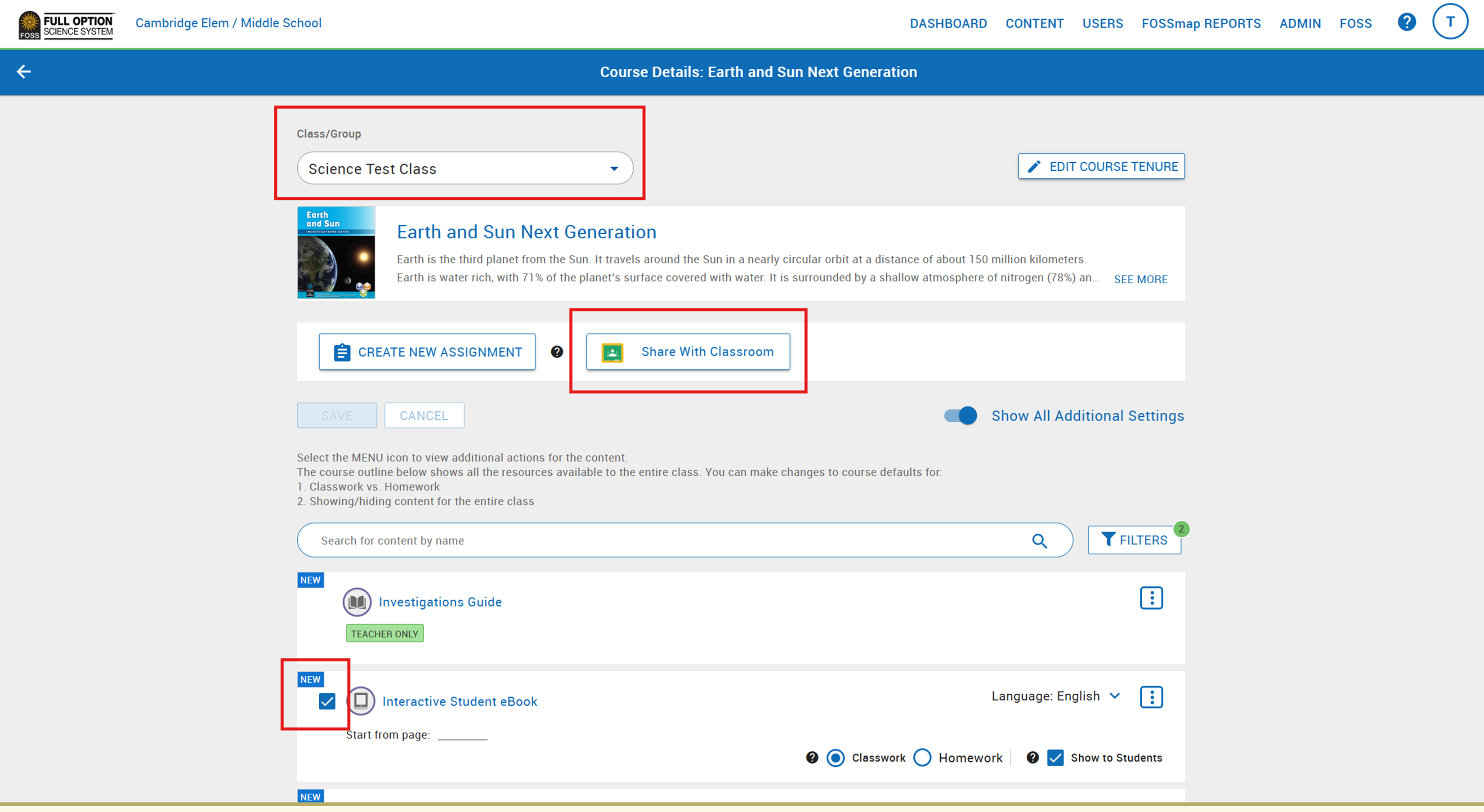Open the CONTENT menu item
This screenshot has height=812, width=1484.
tap(1034, 24)
